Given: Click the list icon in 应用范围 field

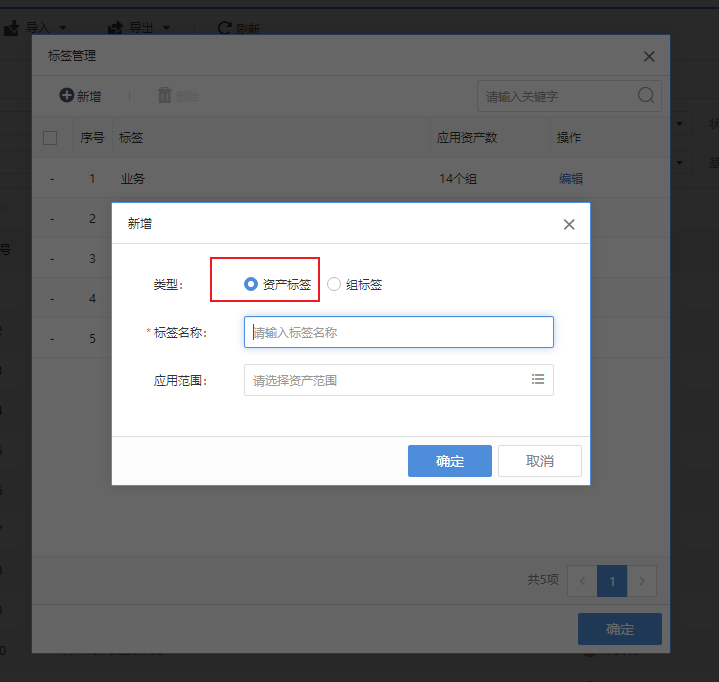Looking at the screenshot, I should coord(538,380).
